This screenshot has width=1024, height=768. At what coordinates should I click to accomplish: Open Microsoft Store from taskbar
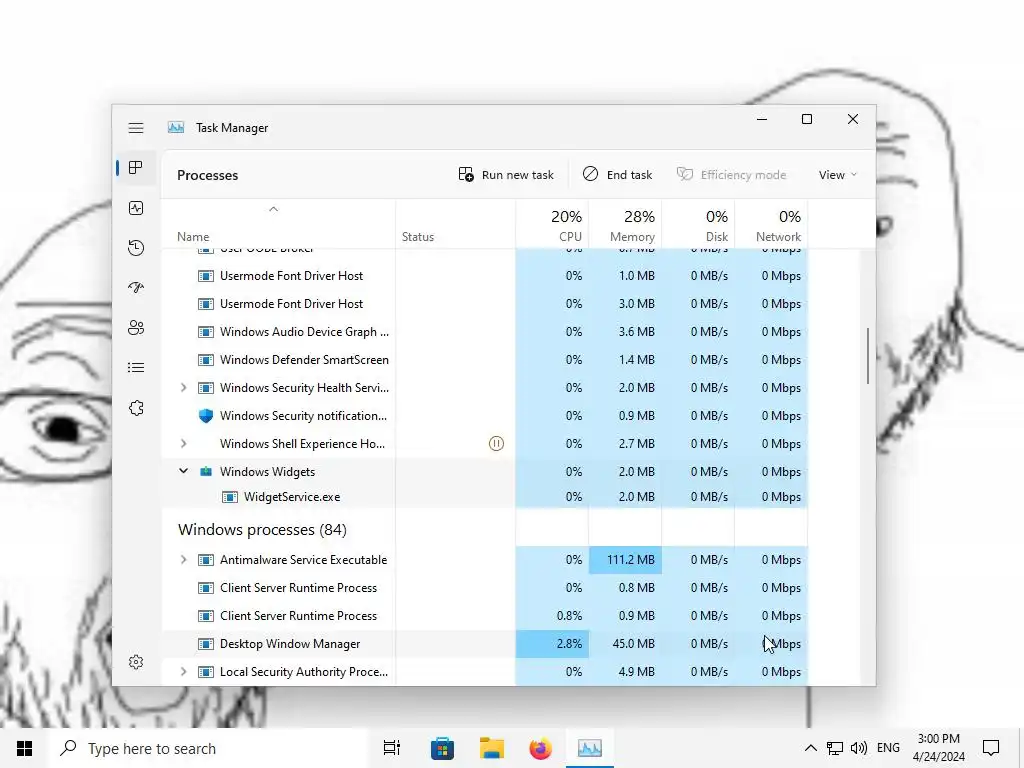442,748
